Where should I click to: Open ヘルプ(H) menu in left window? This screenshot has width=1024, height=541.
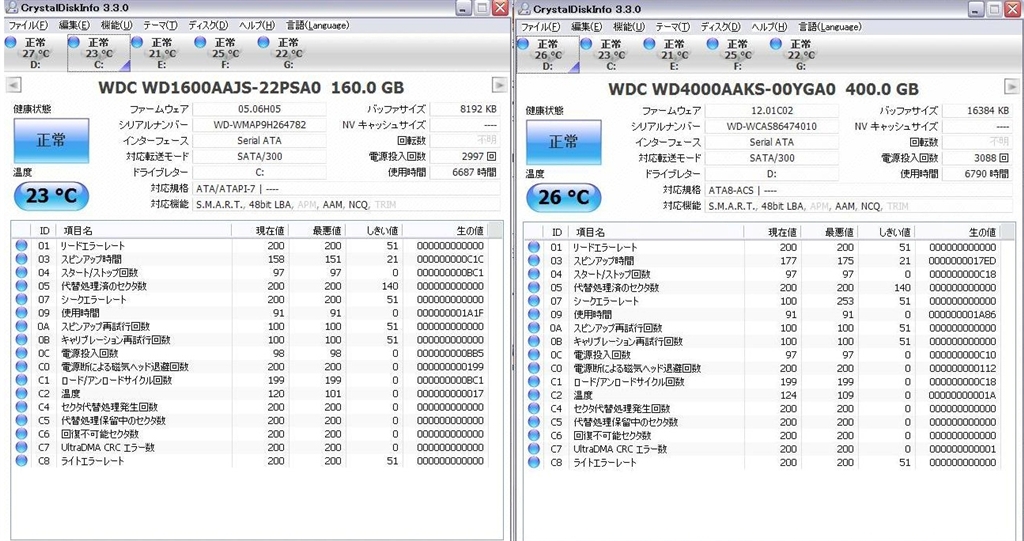(x=257, y=25)
